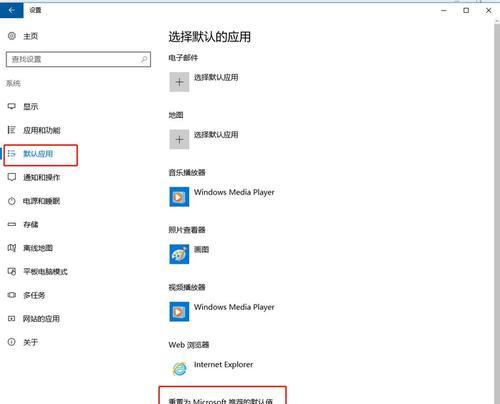This screenshot has height=404, width=500.
Task: Click the 照片查看器 section label
Action: (187, 230)
